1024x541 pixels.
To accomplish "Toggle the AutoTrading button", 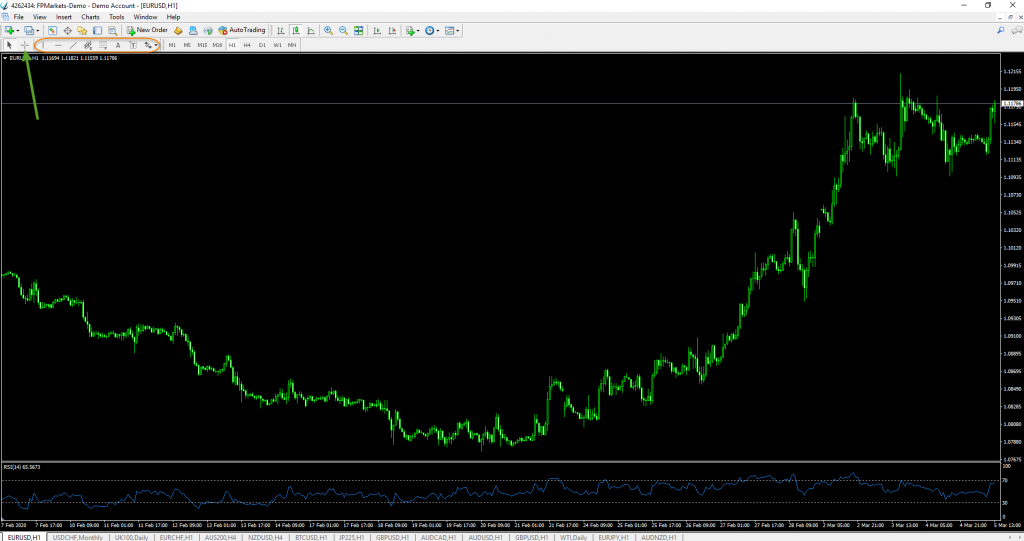I will coord(241,31).
